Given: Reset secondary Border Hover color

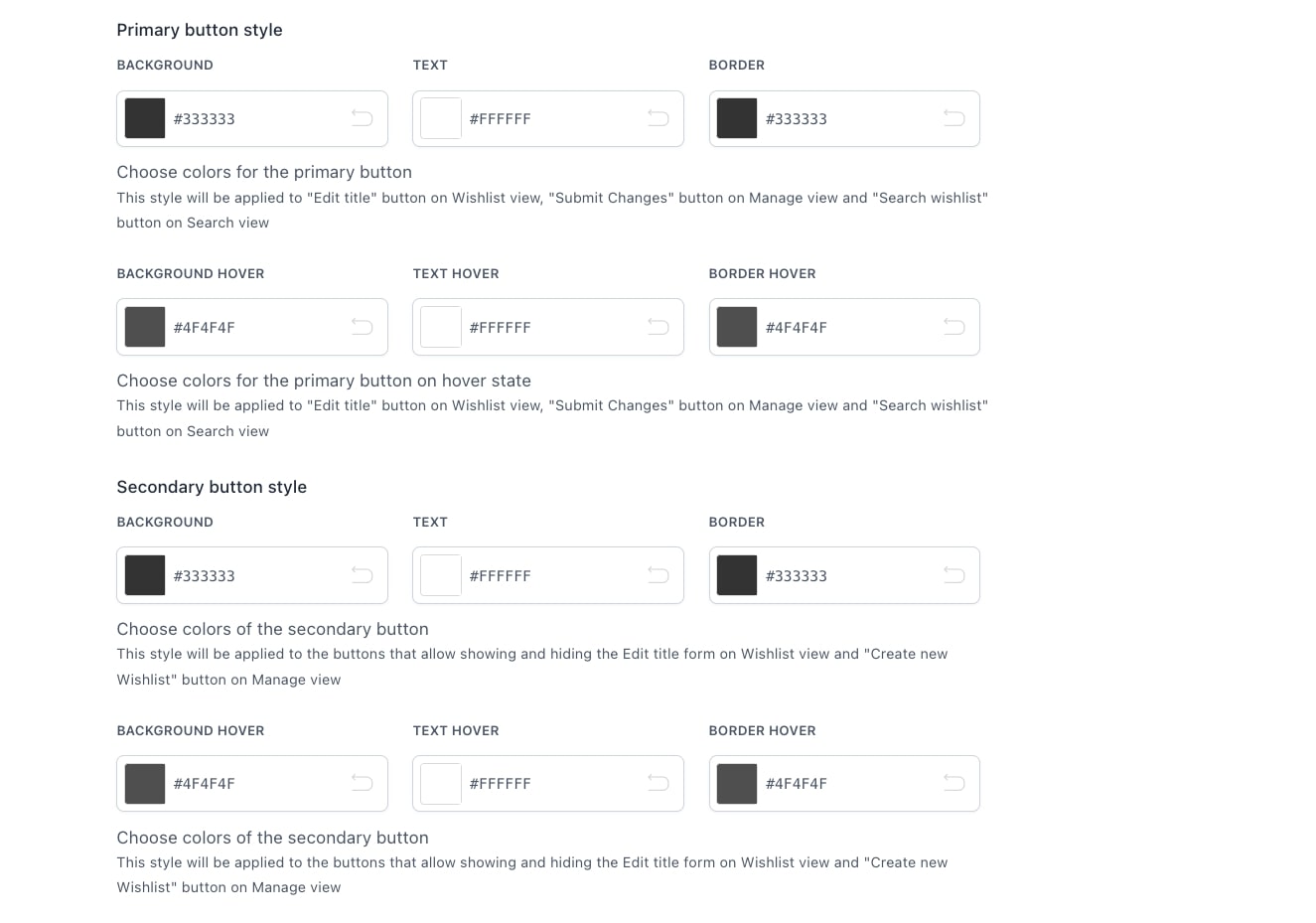Looking at the screenshot, I should point(954,783).
